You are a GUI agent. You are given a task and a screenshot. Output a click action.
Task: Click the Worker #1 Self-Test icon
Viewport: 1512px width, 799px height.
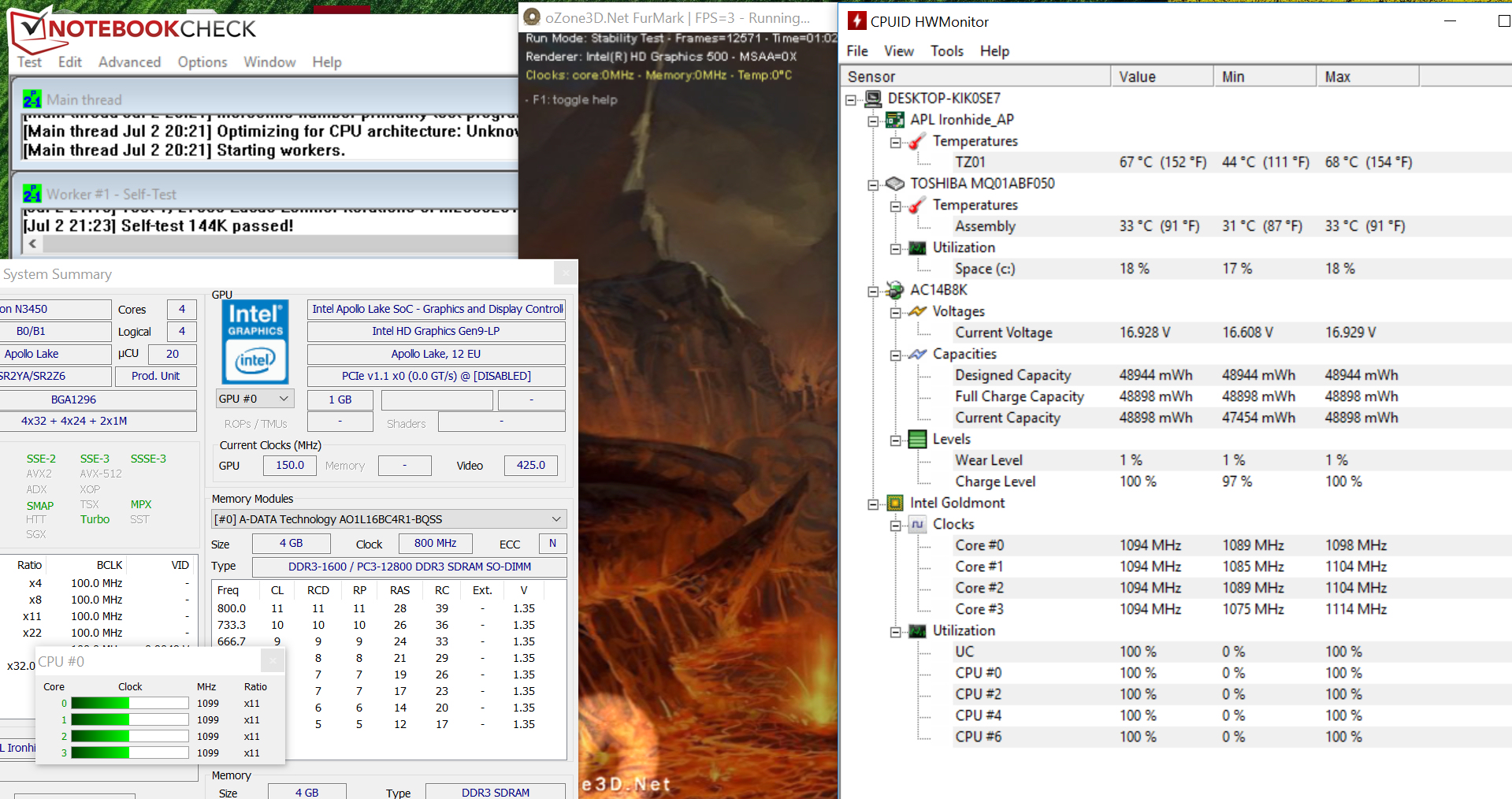(32, 194)
